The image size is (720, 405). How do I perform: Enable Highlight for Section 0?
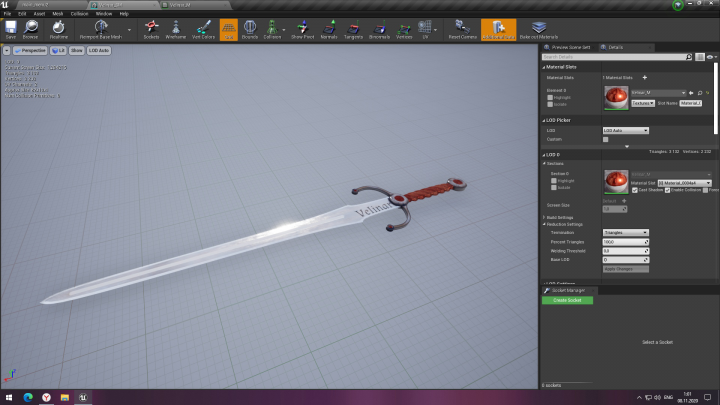pyautogui.click(x=554, y=181)
